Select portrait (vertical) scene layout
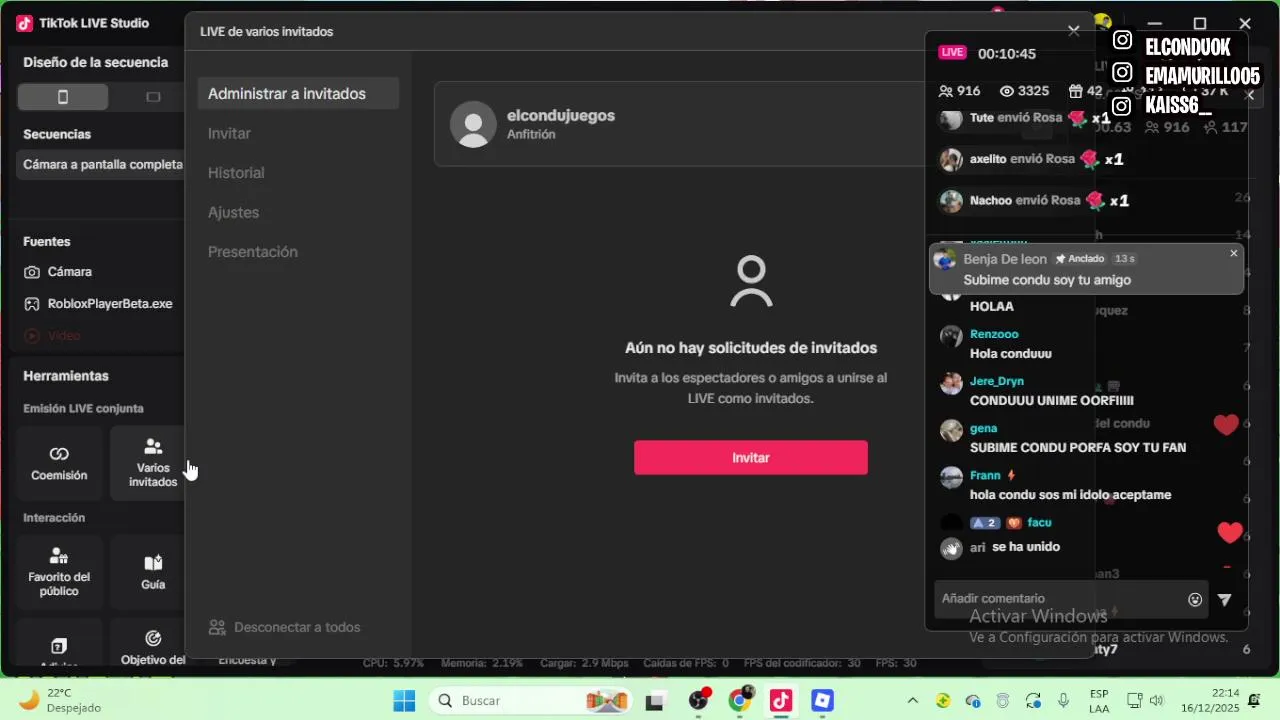 tap(62, 97)
